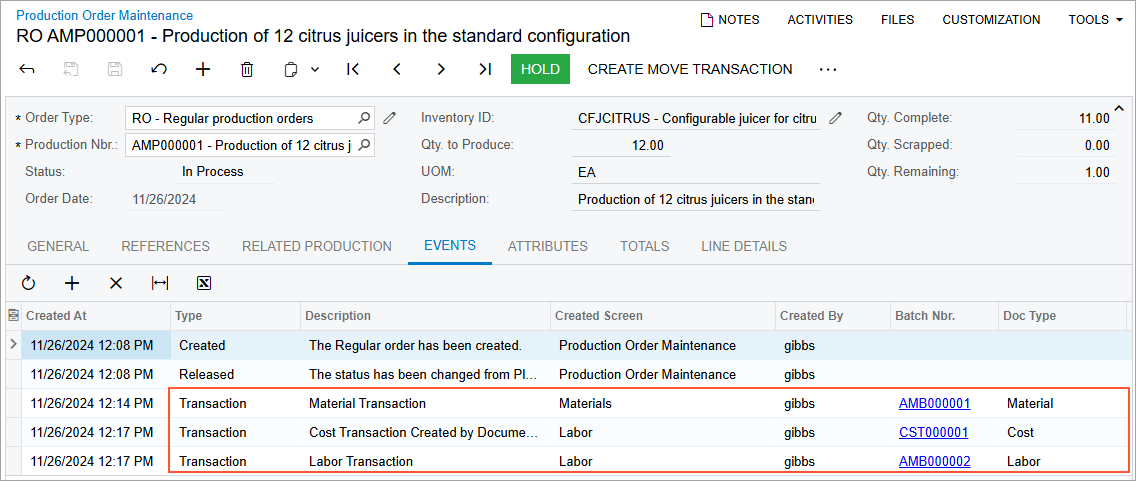Viewport: 1136px width, 481px height.
Task: Export events grid to Excel
Action: coord(204,283)
